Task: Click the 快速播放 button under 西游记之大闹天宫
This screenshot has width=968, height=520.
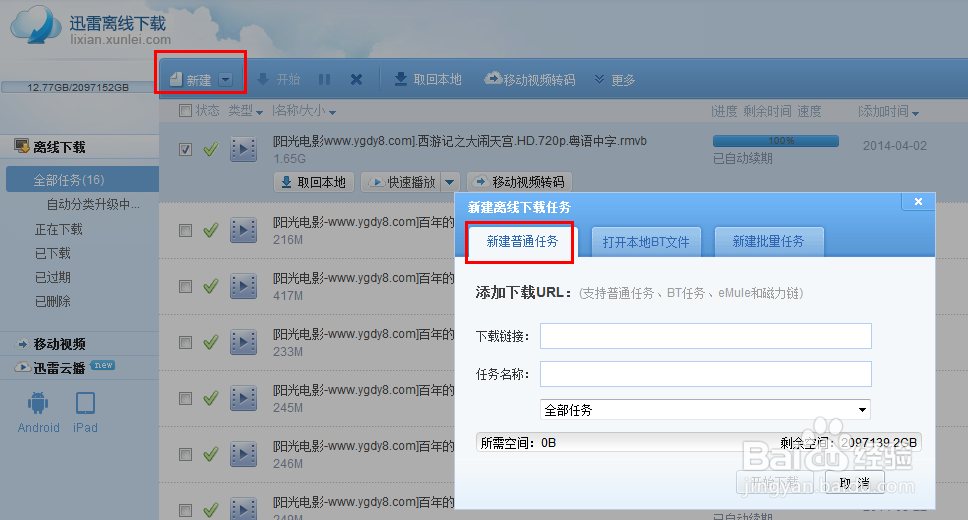Action: [x=401, y=182]
